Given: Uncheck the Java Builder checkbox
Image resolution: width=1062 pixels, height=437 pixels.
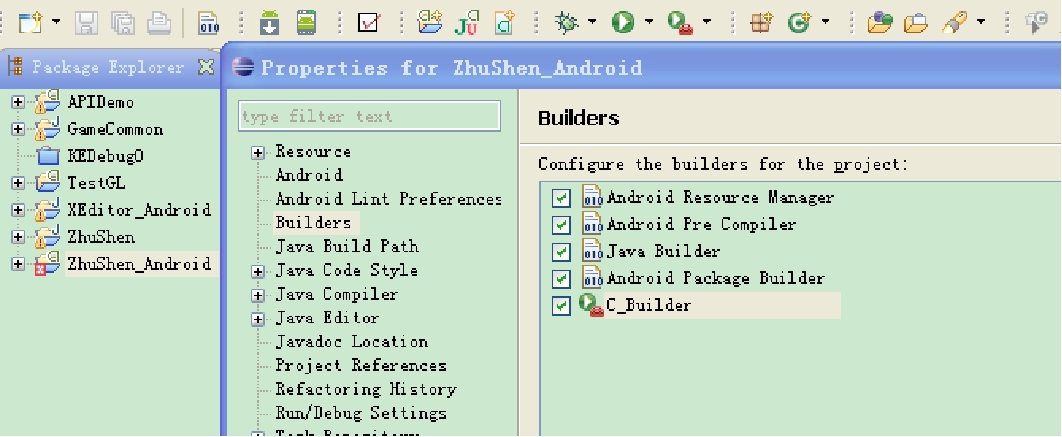Looking at the screenshot, I should point(561,251).
